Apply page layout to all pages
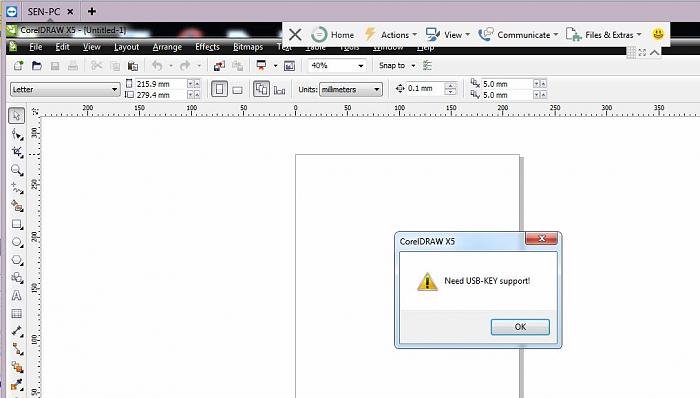 [261, 89]
